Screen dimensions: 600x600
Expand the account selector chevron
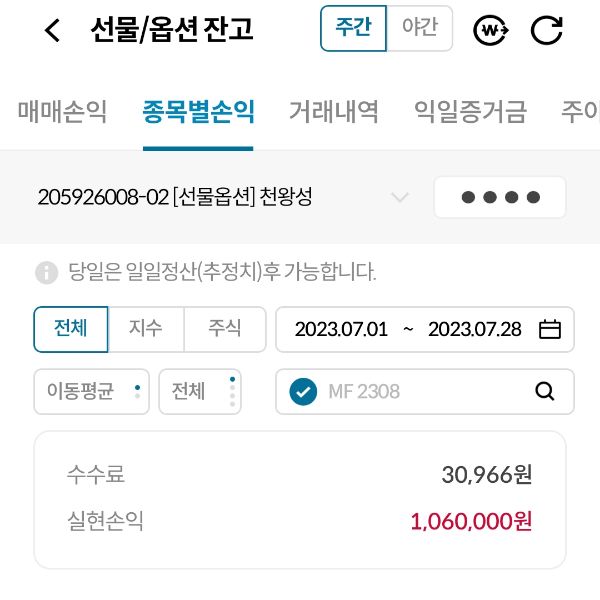[x=400, y=197]
